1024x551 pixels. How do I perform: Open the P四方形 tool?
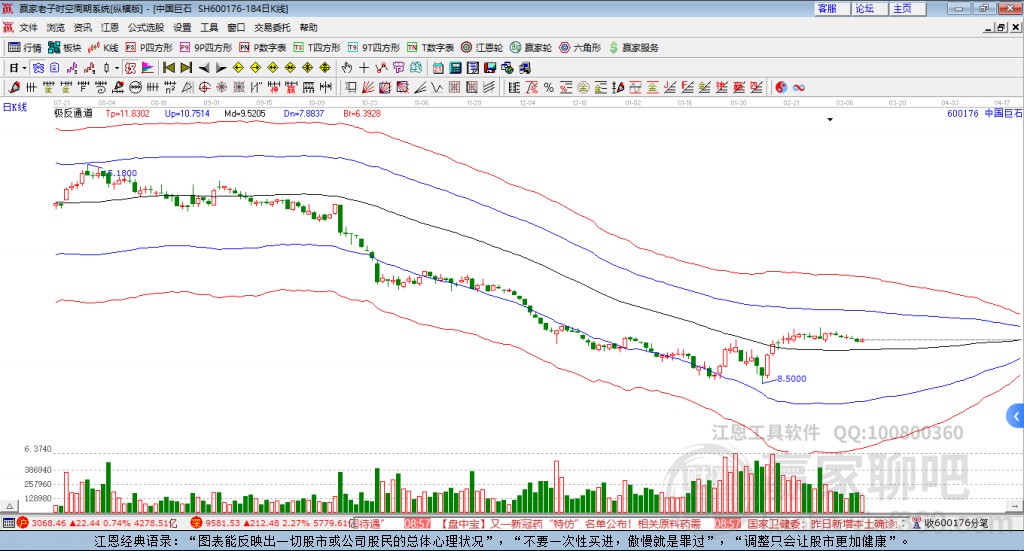tap(149, 48)
